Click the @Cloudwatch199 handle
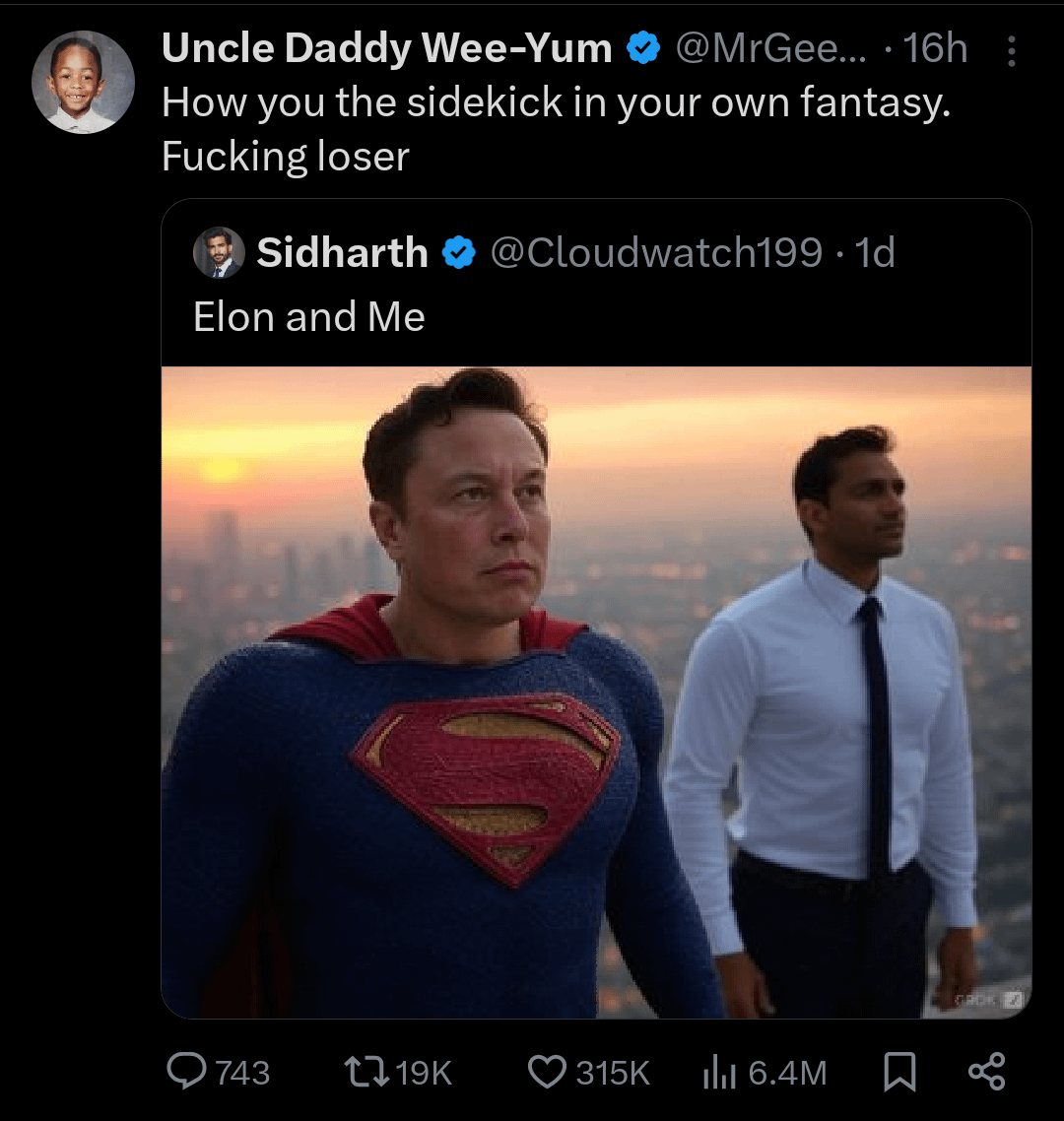1064x1121 pixels. 655,253
